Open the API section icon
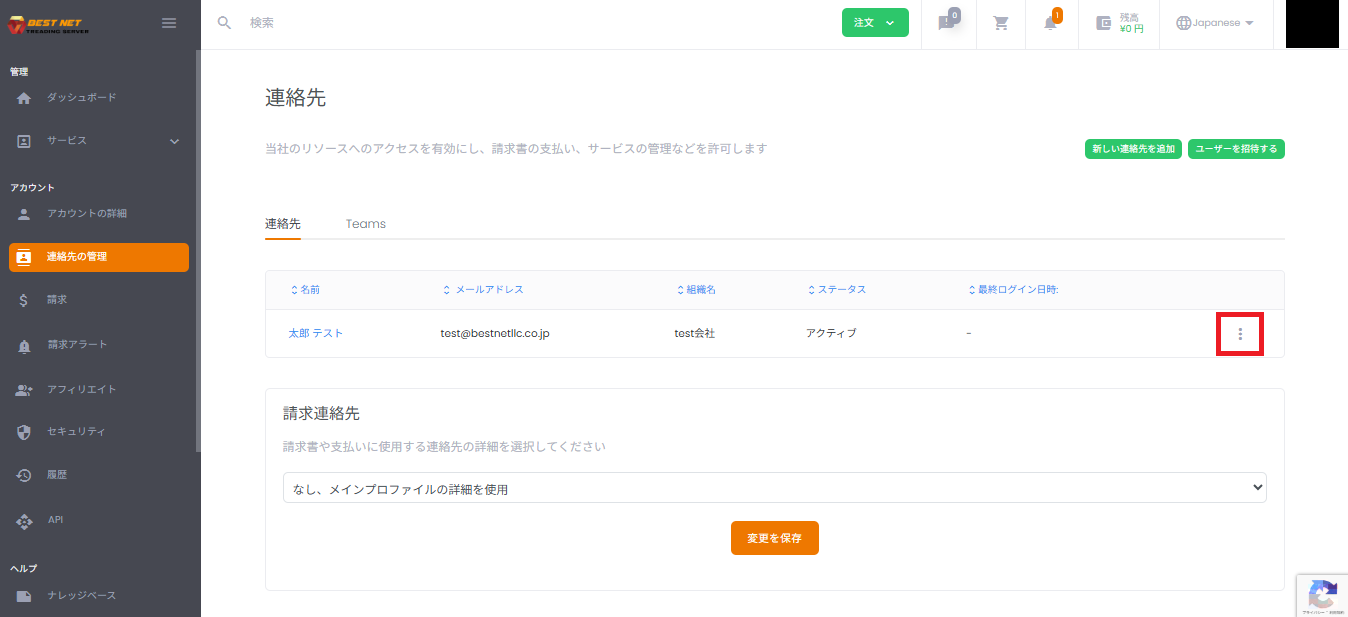This screenshot has width=1348, height=617. (x=22, y=519)
